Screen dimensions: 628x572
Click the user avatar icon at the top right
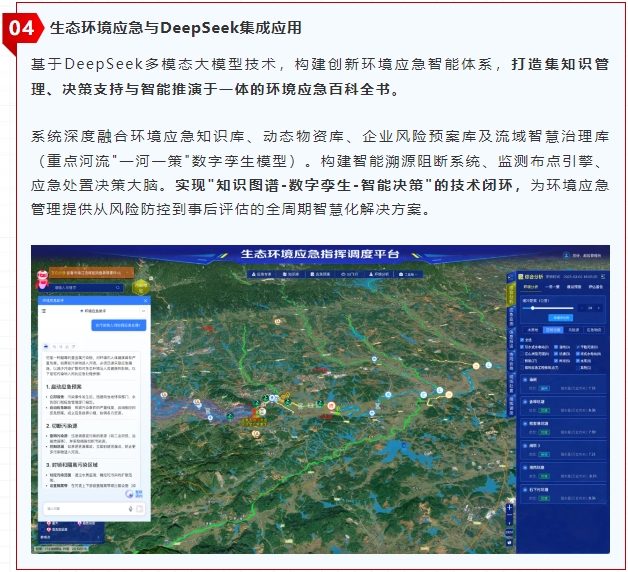point(566,256)
